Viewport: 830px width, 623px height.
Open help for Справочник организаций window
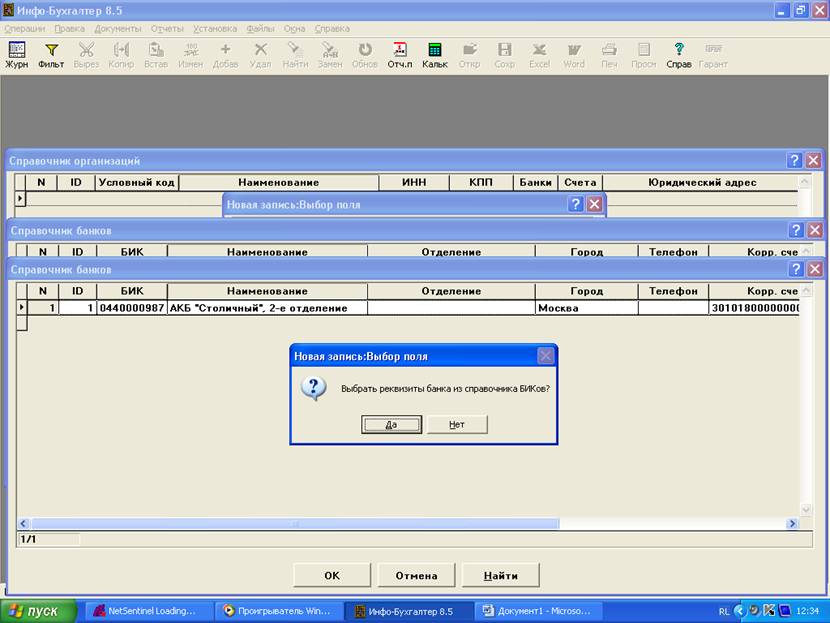click(794, 160)
